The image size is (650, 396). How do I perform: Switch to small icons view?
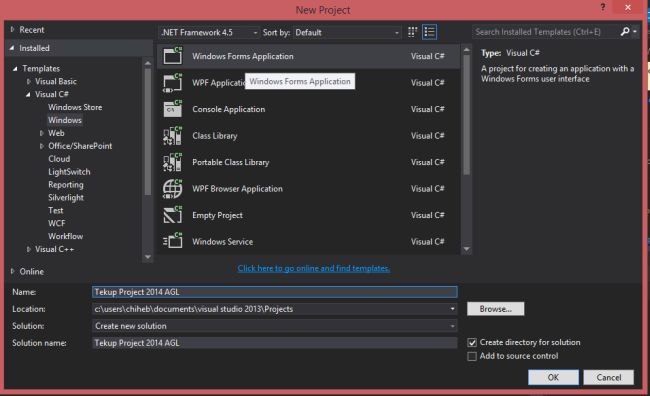(412, 32)
